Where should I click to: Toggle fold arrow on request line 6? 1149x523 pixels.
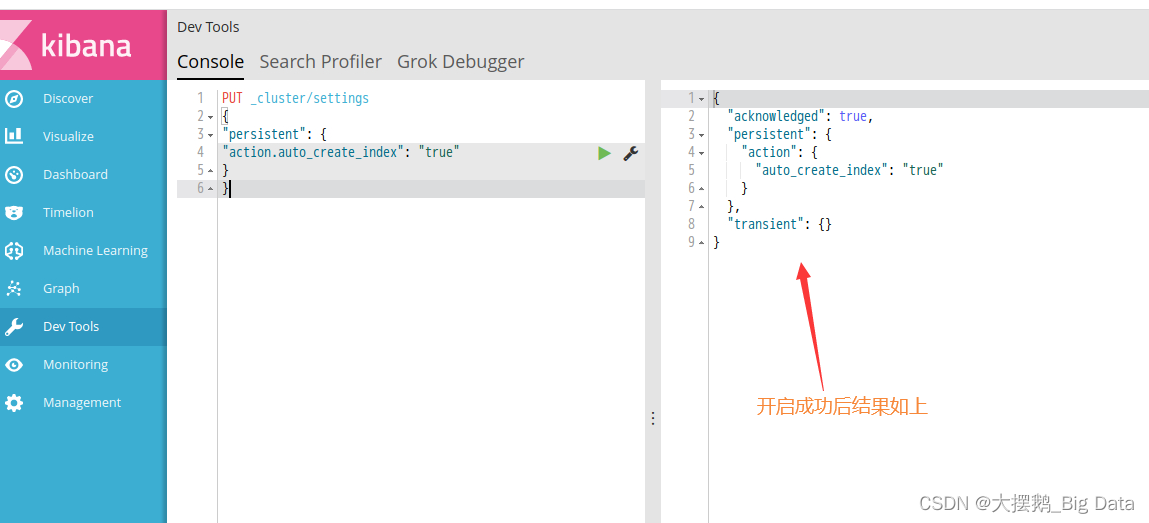pos(211,189)
